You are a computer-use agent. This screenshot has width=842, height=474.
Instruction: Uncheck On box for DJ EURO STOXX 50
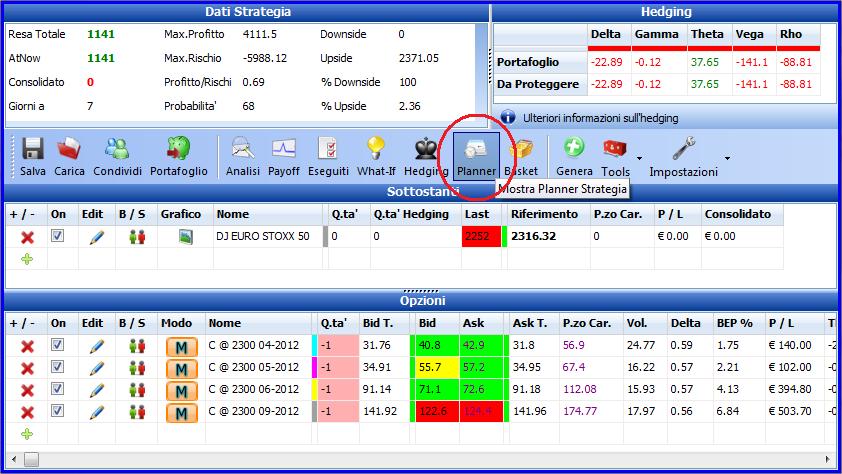(x=57, y=236)
